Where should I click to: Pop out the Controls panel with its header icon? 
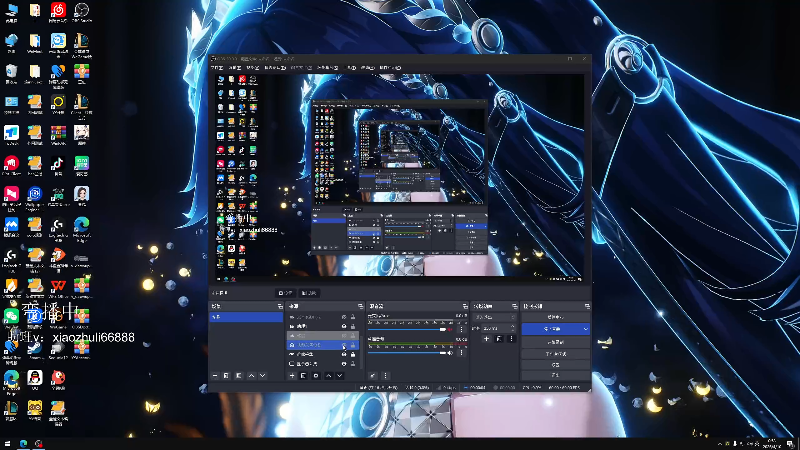point(587,307)
